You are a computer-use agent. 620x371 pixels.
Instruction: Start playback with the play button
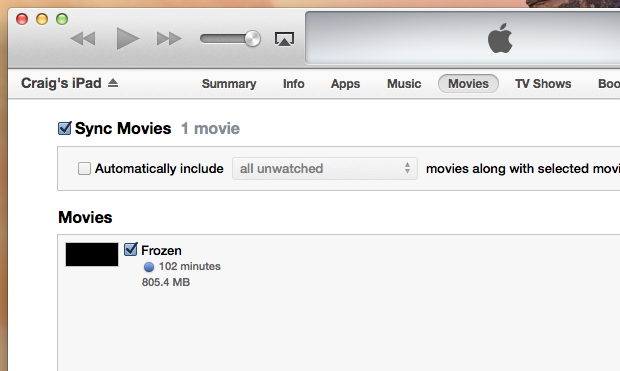128,38
